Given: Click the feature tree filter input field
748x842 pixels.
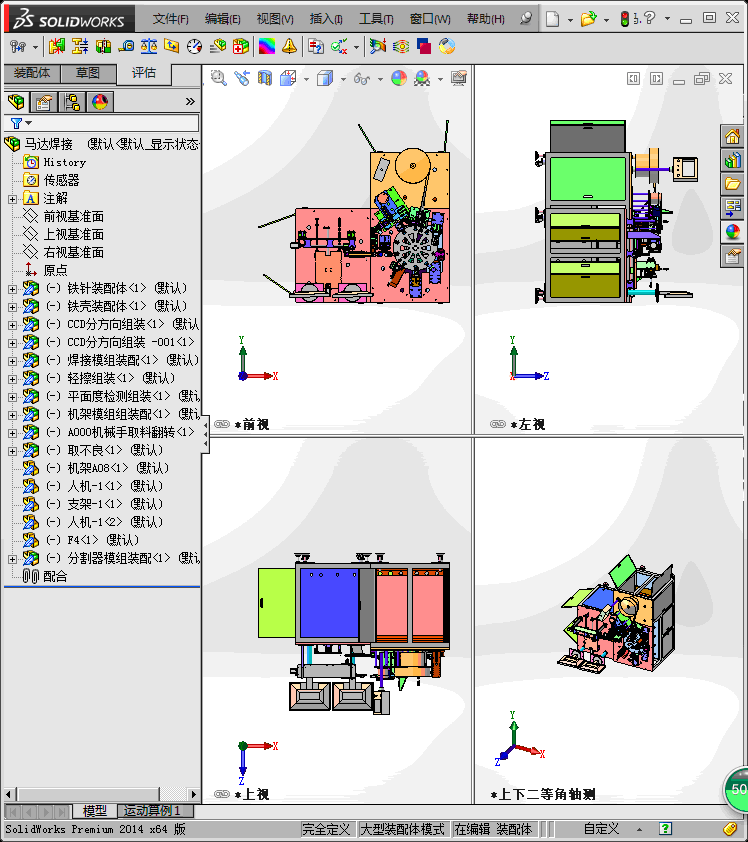Looking at the screenshot, I should coord(102,123).
